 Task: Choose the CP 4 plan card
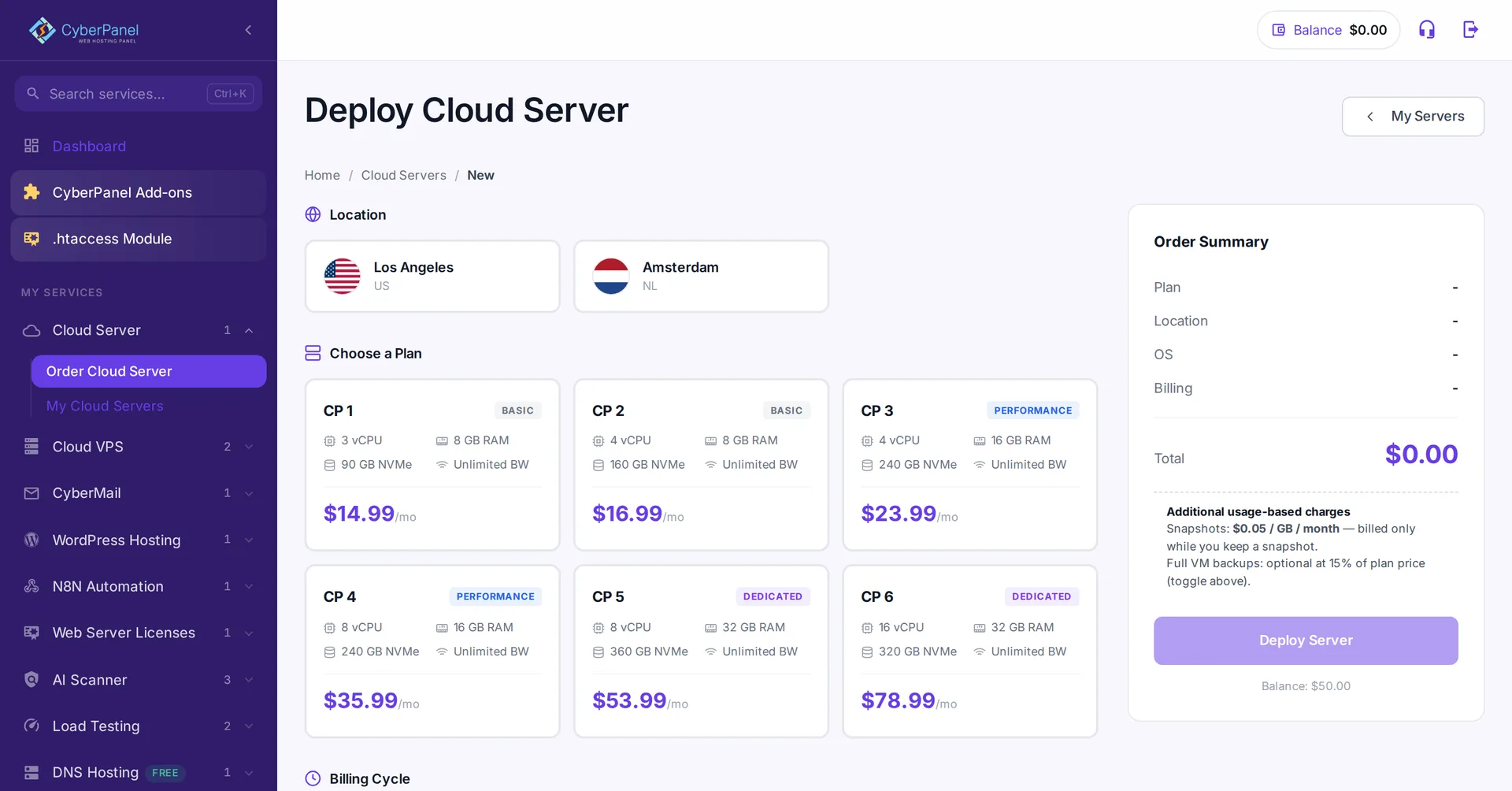click(432, 652)
